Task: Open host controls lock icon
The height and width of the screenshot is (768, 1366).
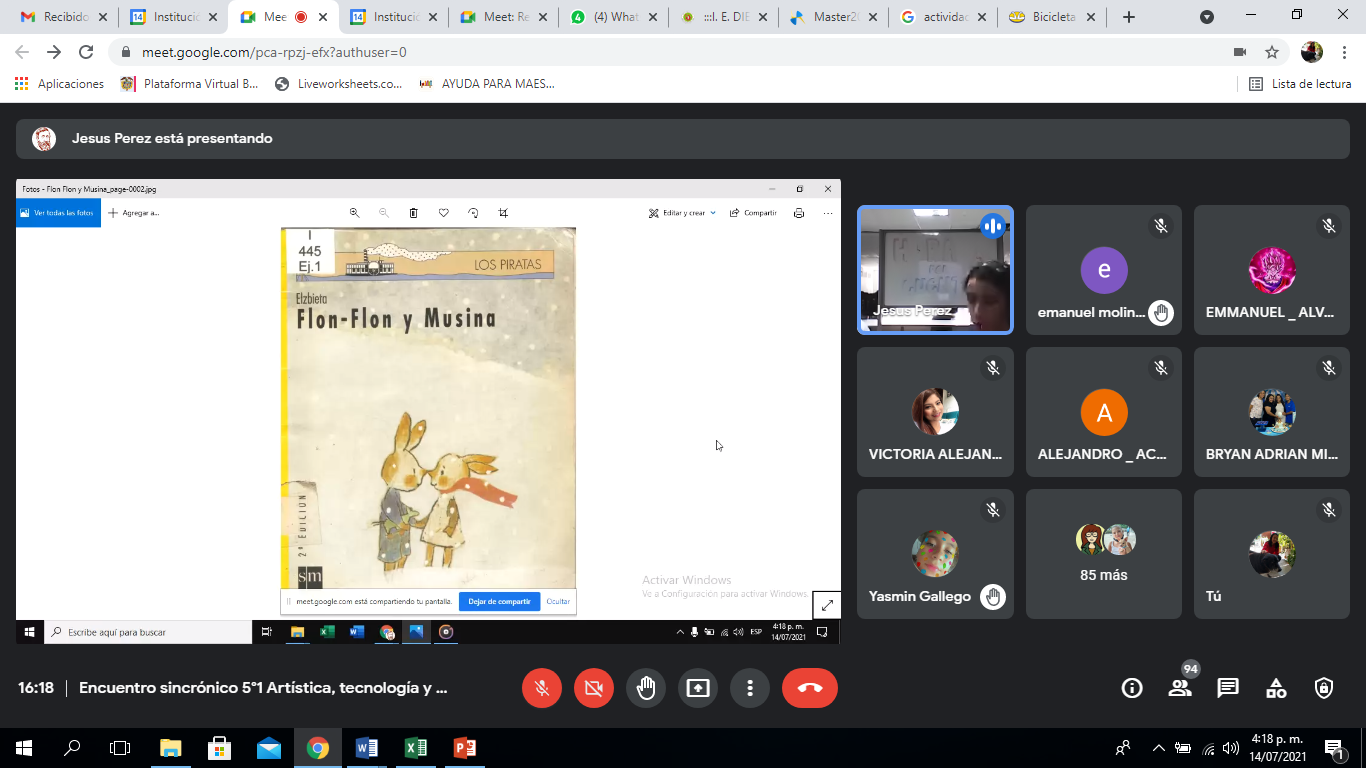Action: tap(1324, 688)
